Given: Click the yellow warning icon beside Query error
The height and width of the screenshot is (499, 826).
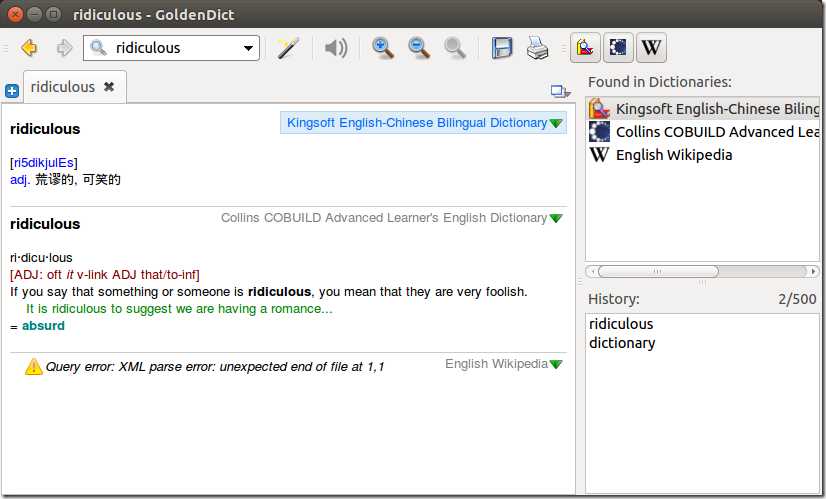Looking at the screenshot, I should click(34, 366).
